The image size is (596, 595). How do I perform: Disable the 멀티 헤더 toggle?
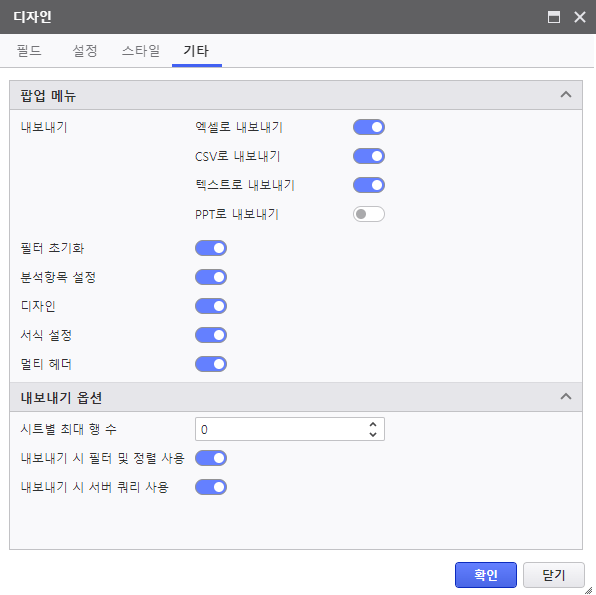tap(211, 364)
